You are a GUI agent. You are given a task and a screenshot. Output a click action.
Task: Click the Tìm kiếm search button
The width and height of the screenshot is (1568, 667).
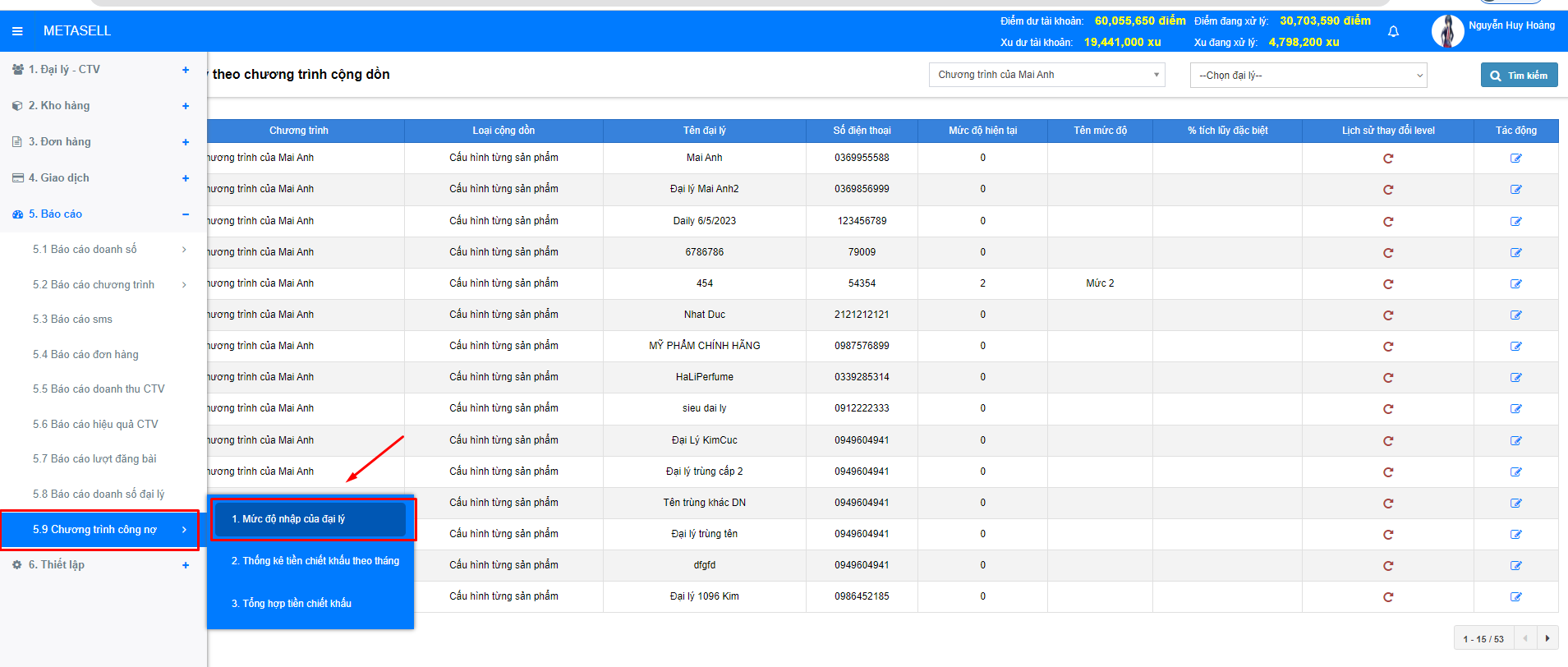(1519, 76)
